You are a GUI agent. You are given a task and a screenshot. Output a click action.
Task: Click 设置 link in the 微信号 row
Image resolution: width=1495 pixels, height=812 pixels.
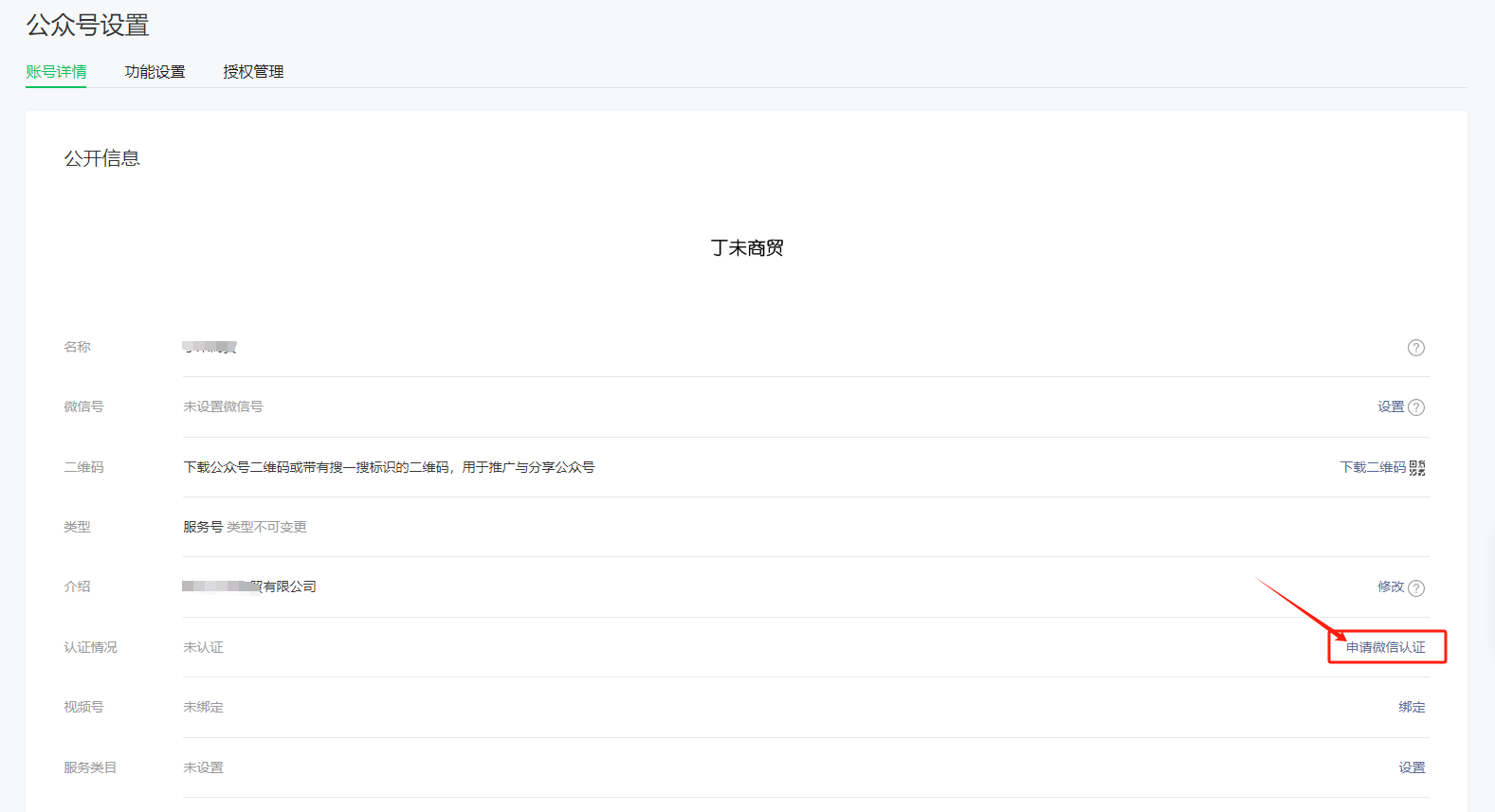pos(1391,406)
